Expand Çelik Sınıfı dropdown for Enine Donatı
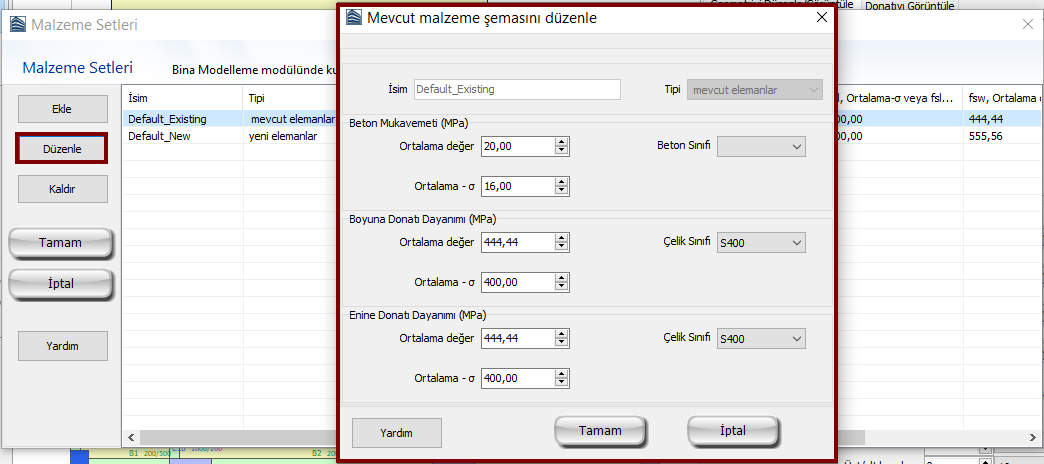The image size is (1044, 464). [x=761, y=339]
